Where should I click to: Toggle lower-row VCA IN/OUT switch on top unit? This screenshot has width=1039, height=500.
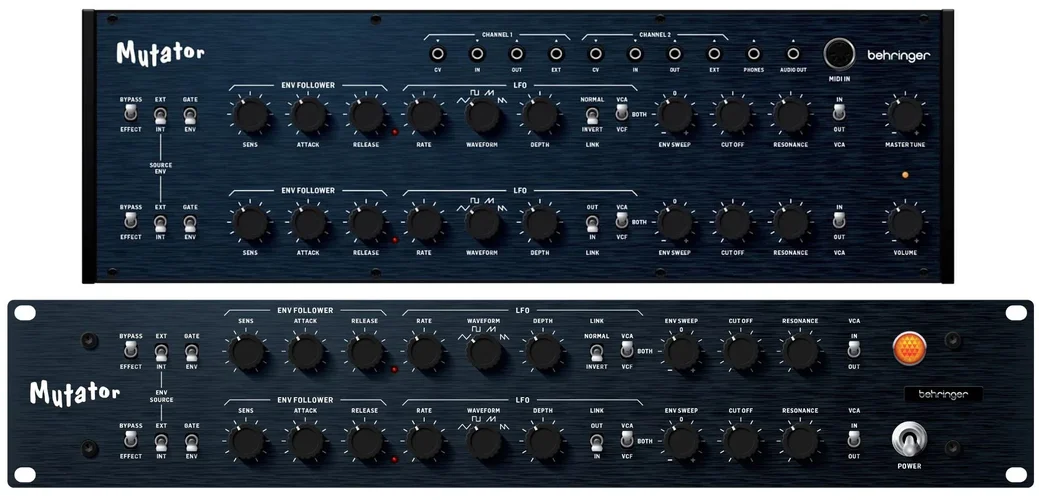(839, 222)
